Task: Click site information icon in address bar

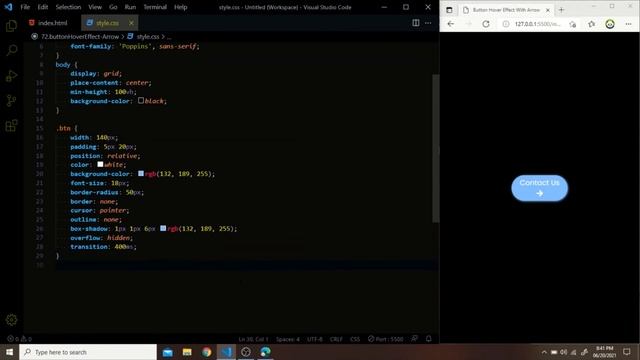Action: point(506,24)
